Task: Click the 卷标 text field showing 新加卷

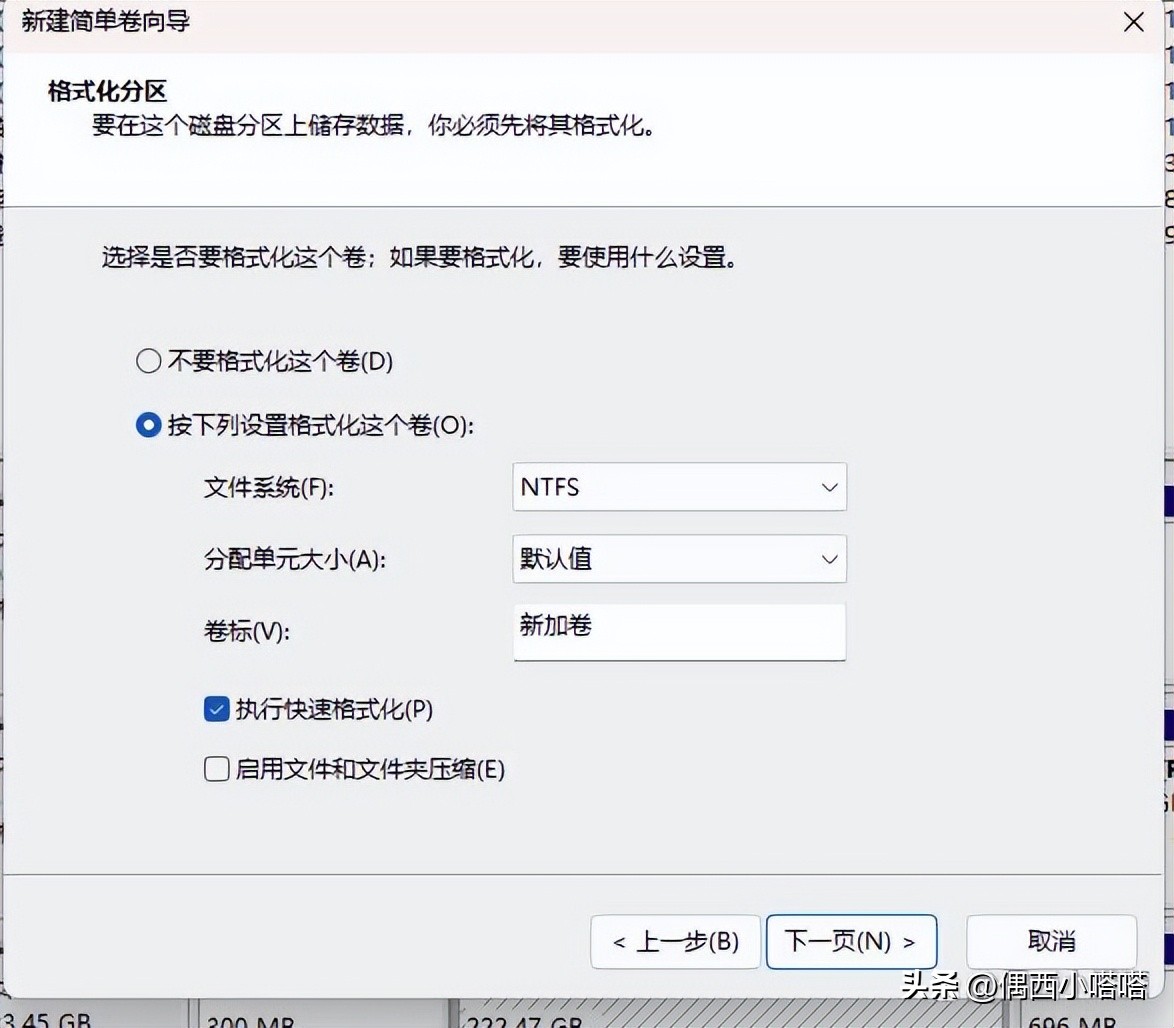Action: (x=679, y=632)
